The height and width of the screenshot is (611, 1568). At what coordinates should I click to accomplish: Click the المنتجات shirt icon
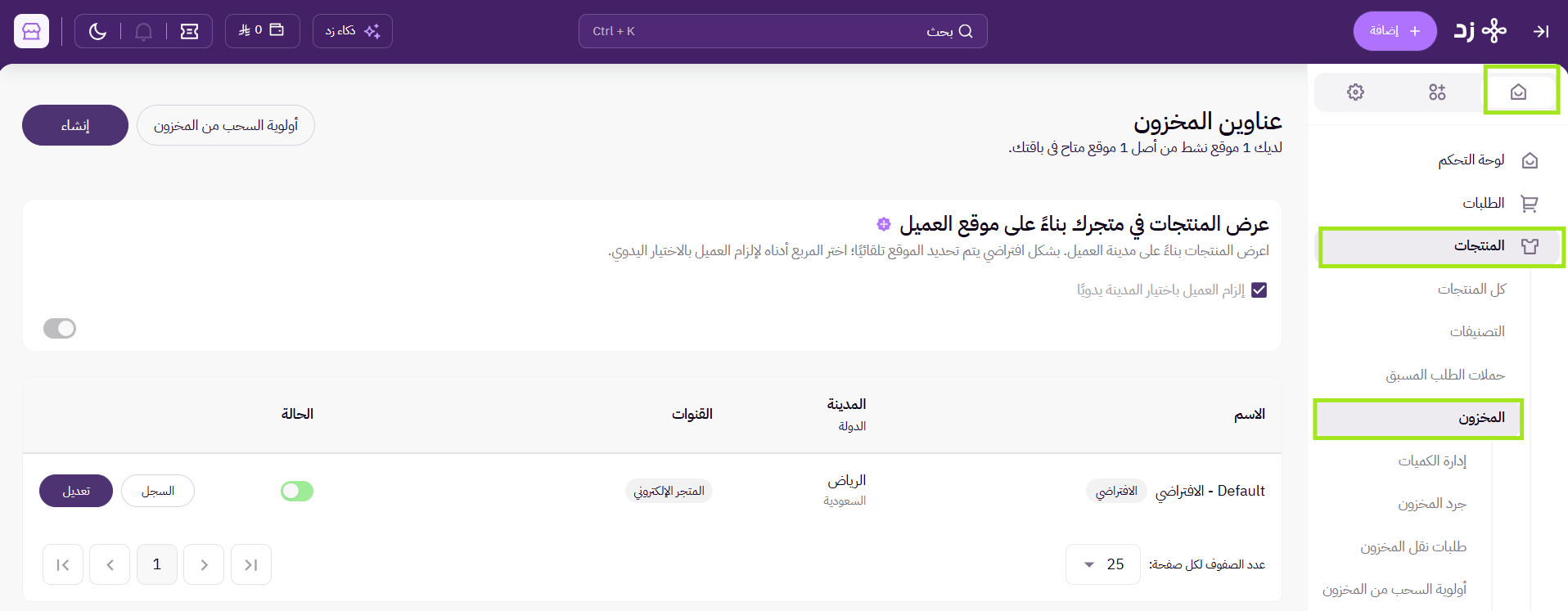pos(1530,245)
